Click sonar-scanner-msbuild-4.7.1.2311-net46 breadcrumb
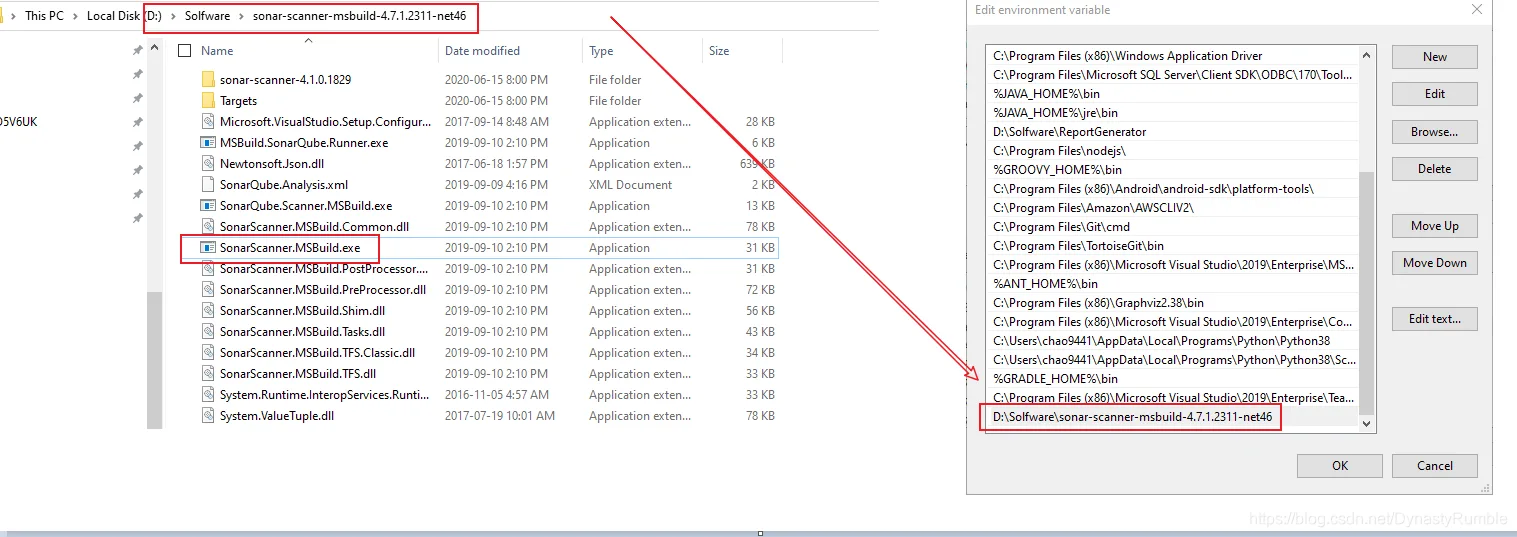The height and width of the screenshot is (537, 1517). (359, 16)
